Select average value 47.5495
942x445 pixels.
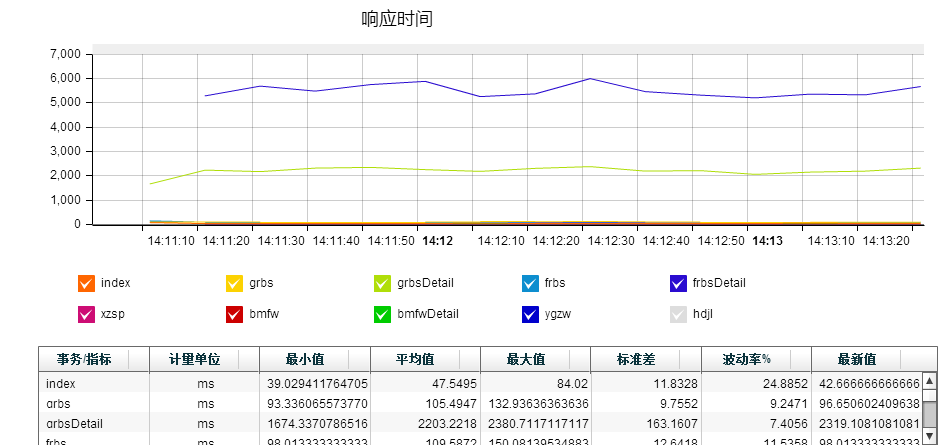click(453, 383)
